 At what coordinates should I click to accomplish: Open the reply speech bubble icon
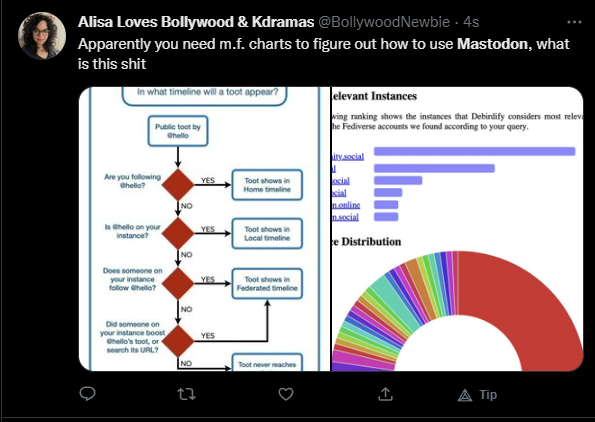tap(87, 394)
